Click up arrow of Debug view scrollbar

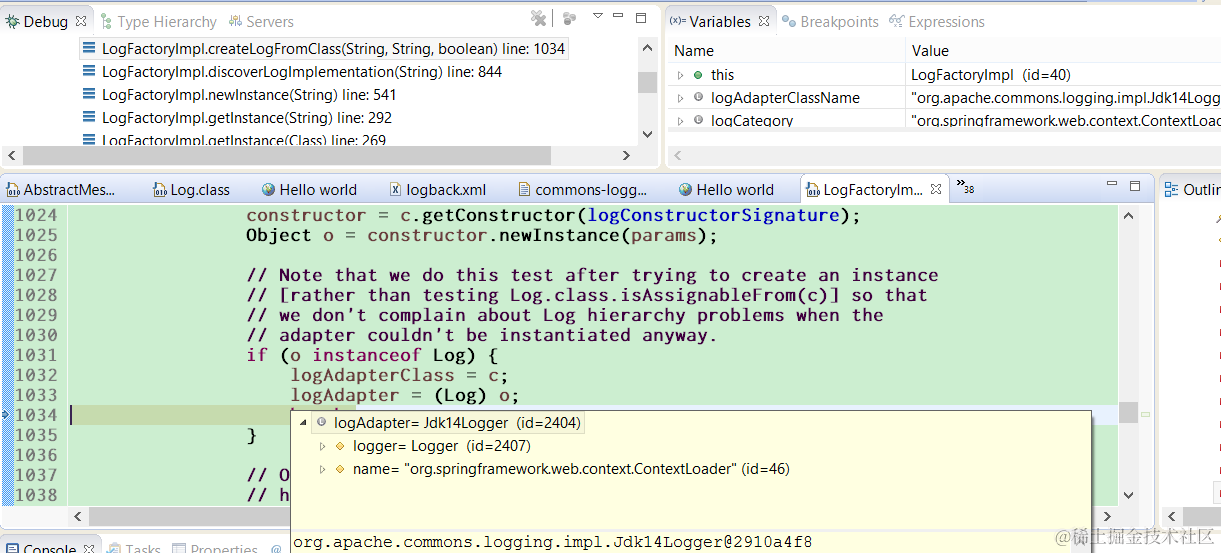pyautogui.click(x=648, y=48)
